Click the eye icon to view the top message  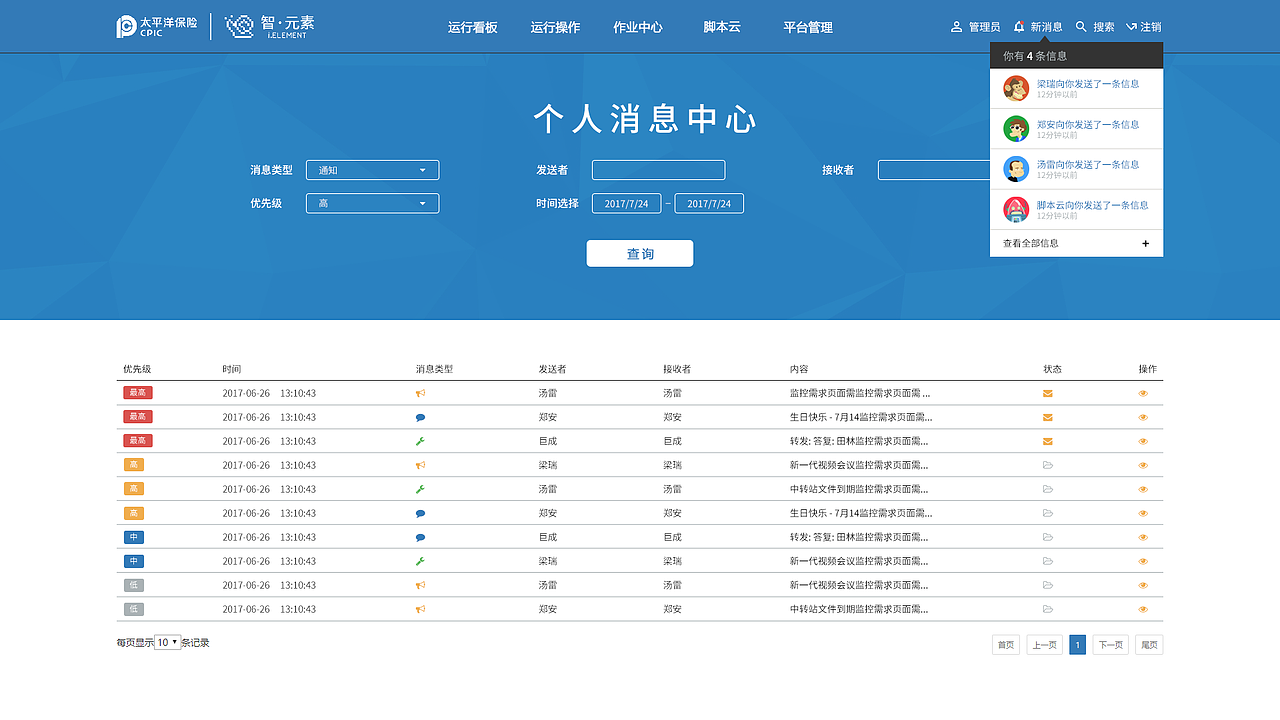point(1142,393)
